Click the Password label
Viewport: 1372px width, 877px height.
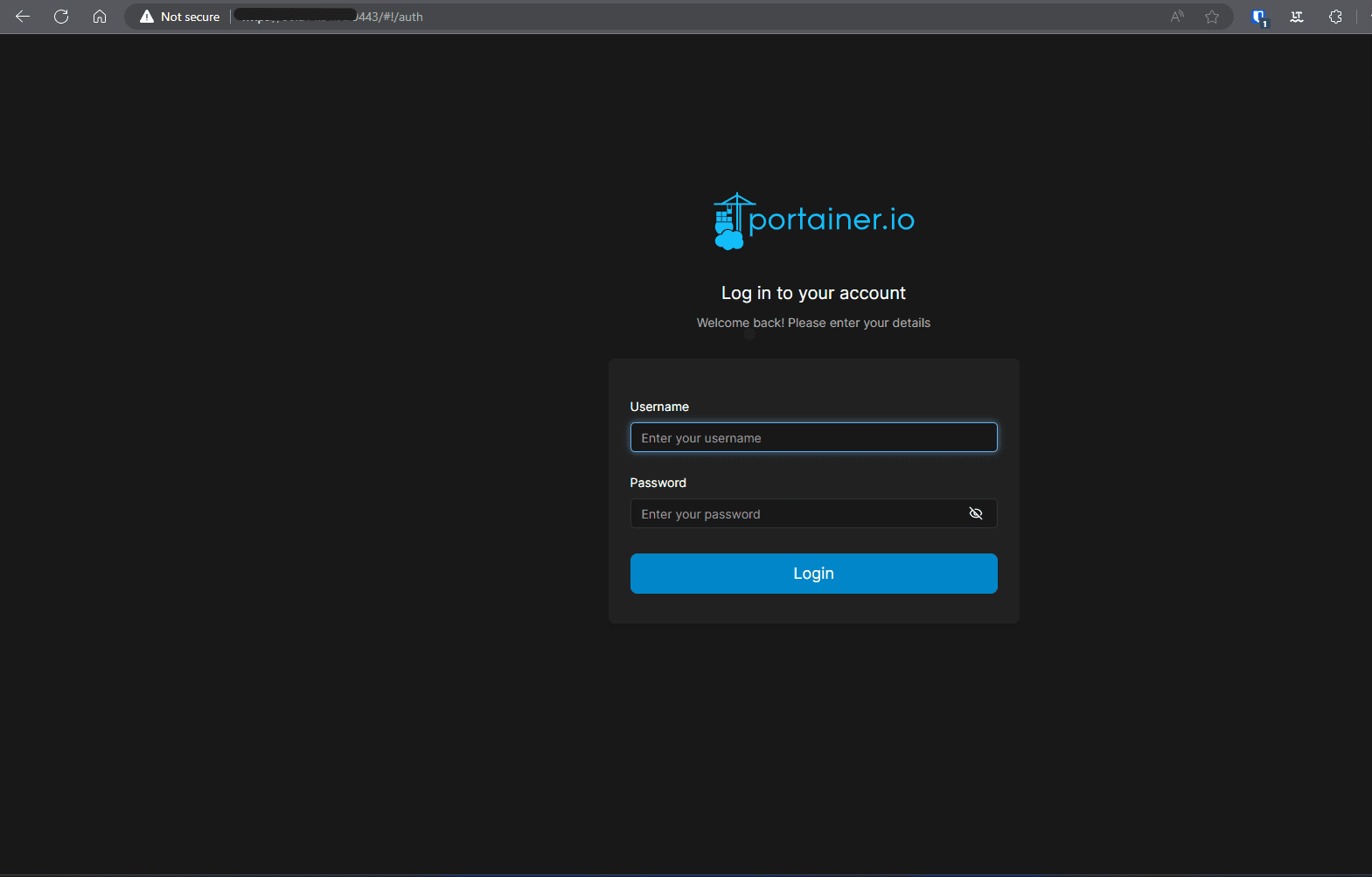click(658, 483)
